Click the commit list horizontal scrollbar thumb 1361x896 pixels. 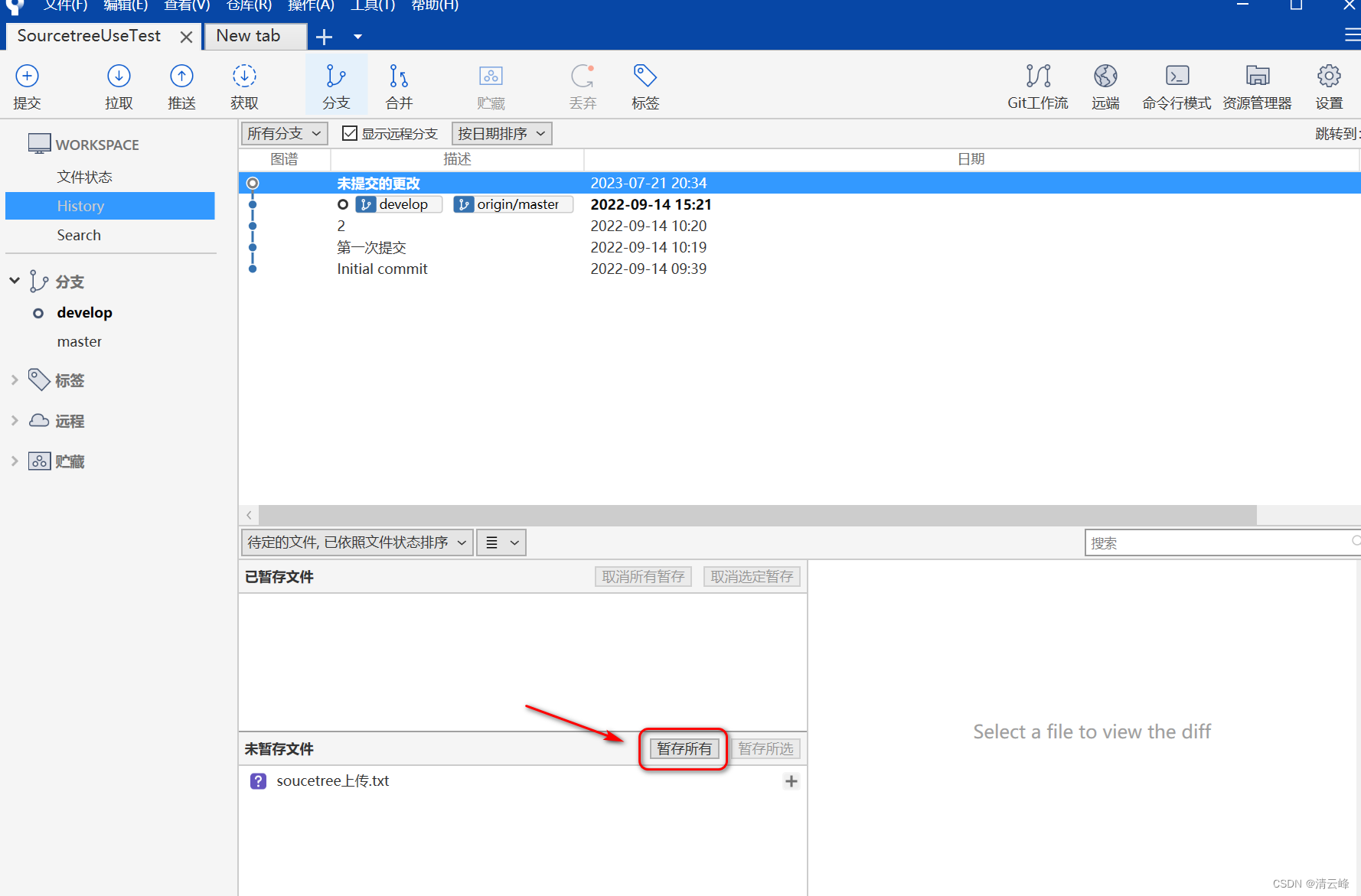758,515
